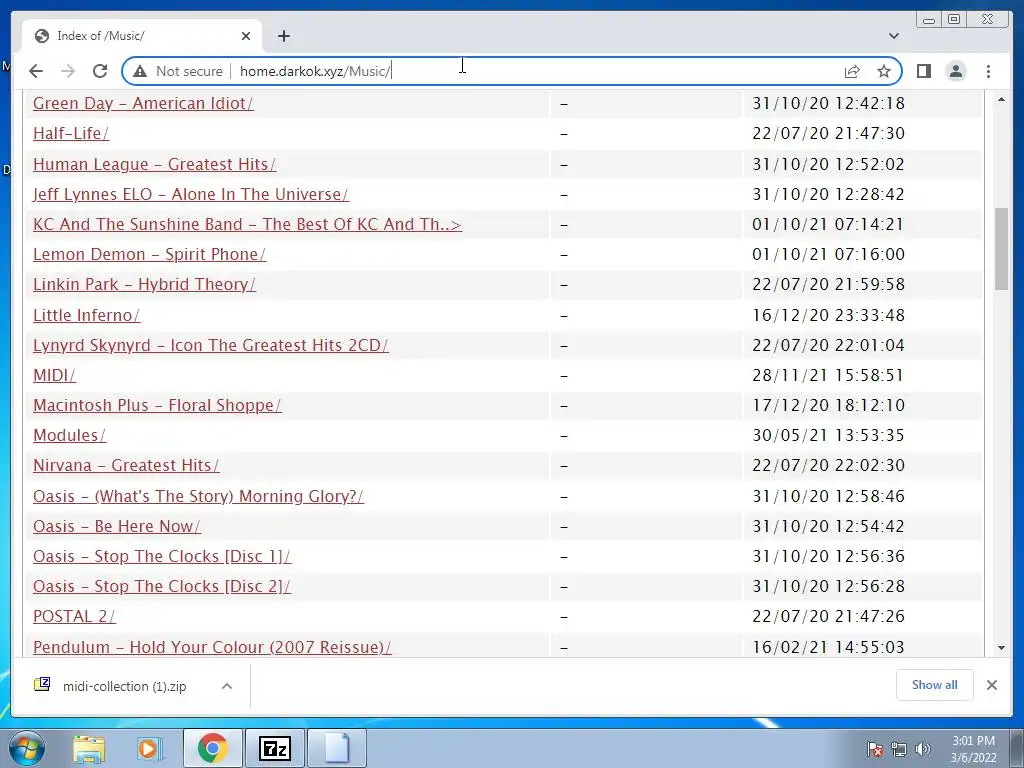Open Oasis - Stop The Clocks [Disc 2]
1024x768 pixels.
(162, 586)
